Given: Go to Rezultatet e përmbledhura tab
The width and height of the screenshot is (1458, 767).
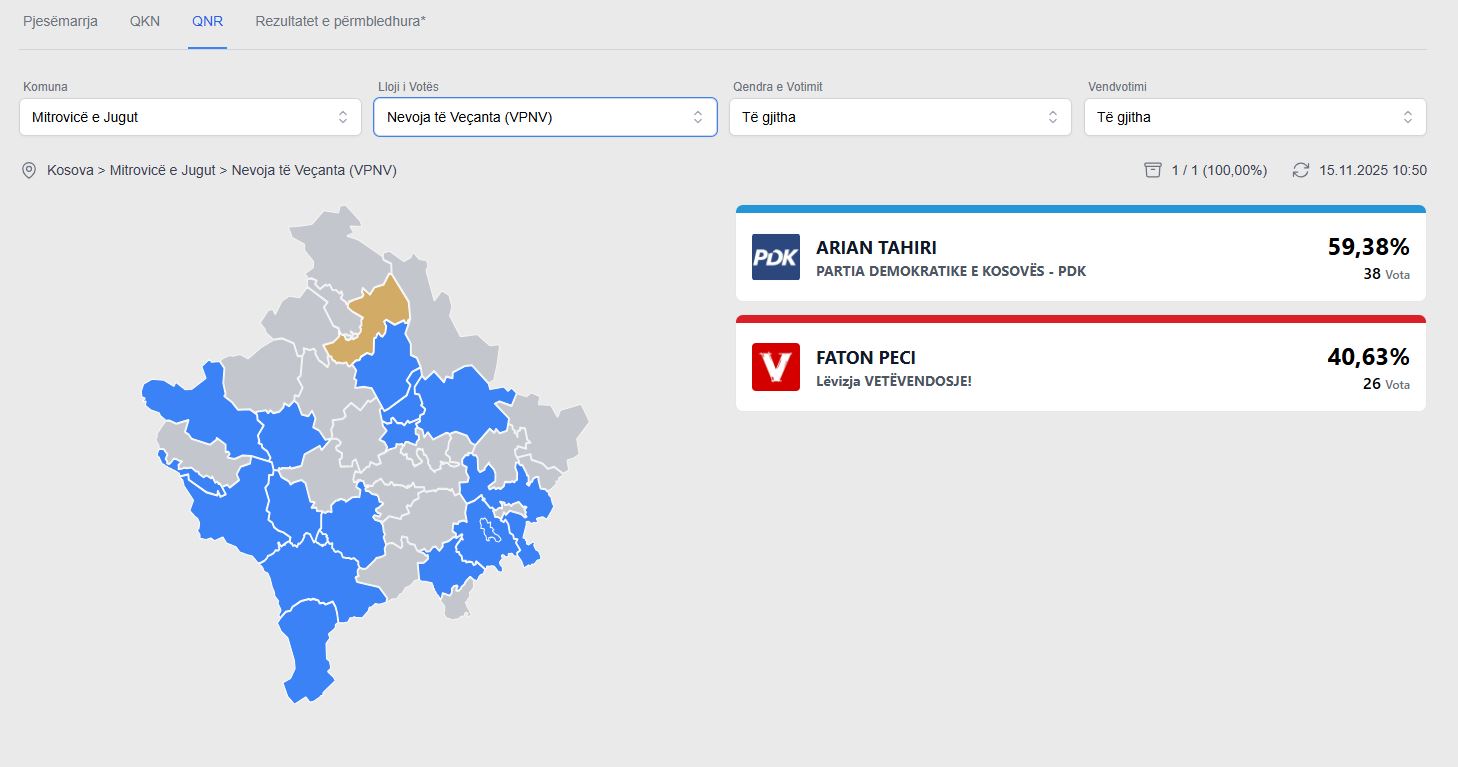Looking at the screenshot, I should 340,21.
